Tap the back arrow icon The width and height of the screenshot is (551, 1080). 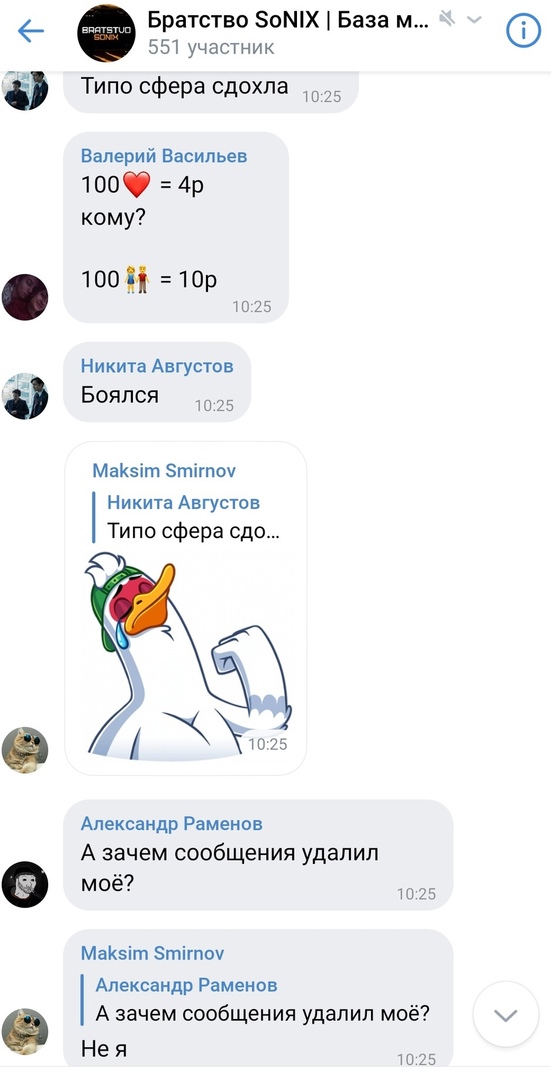tap(31, 30)
